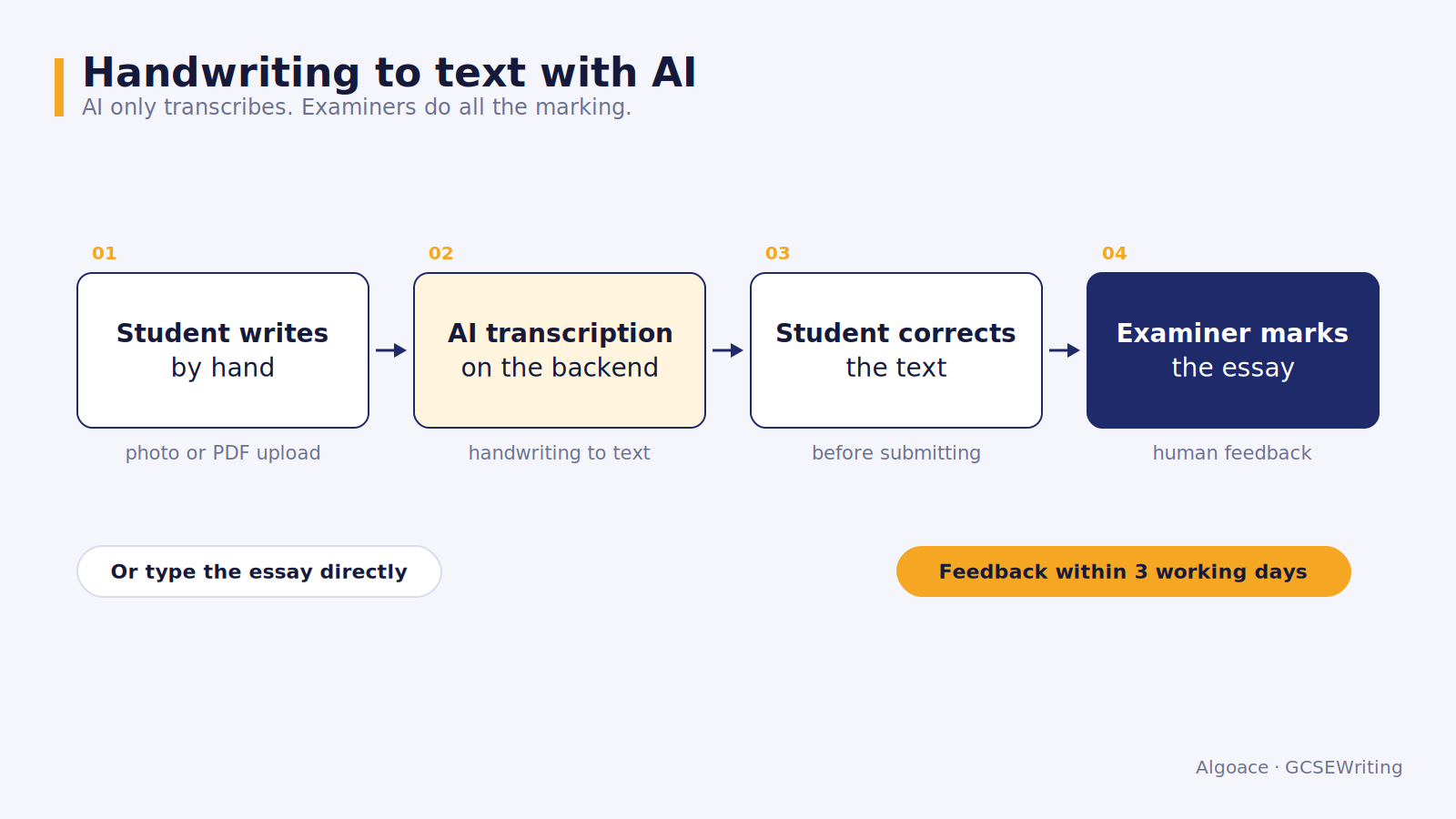Click the handwriting to text caption
The image size is (1456, 819).
[x=560, y=453]
